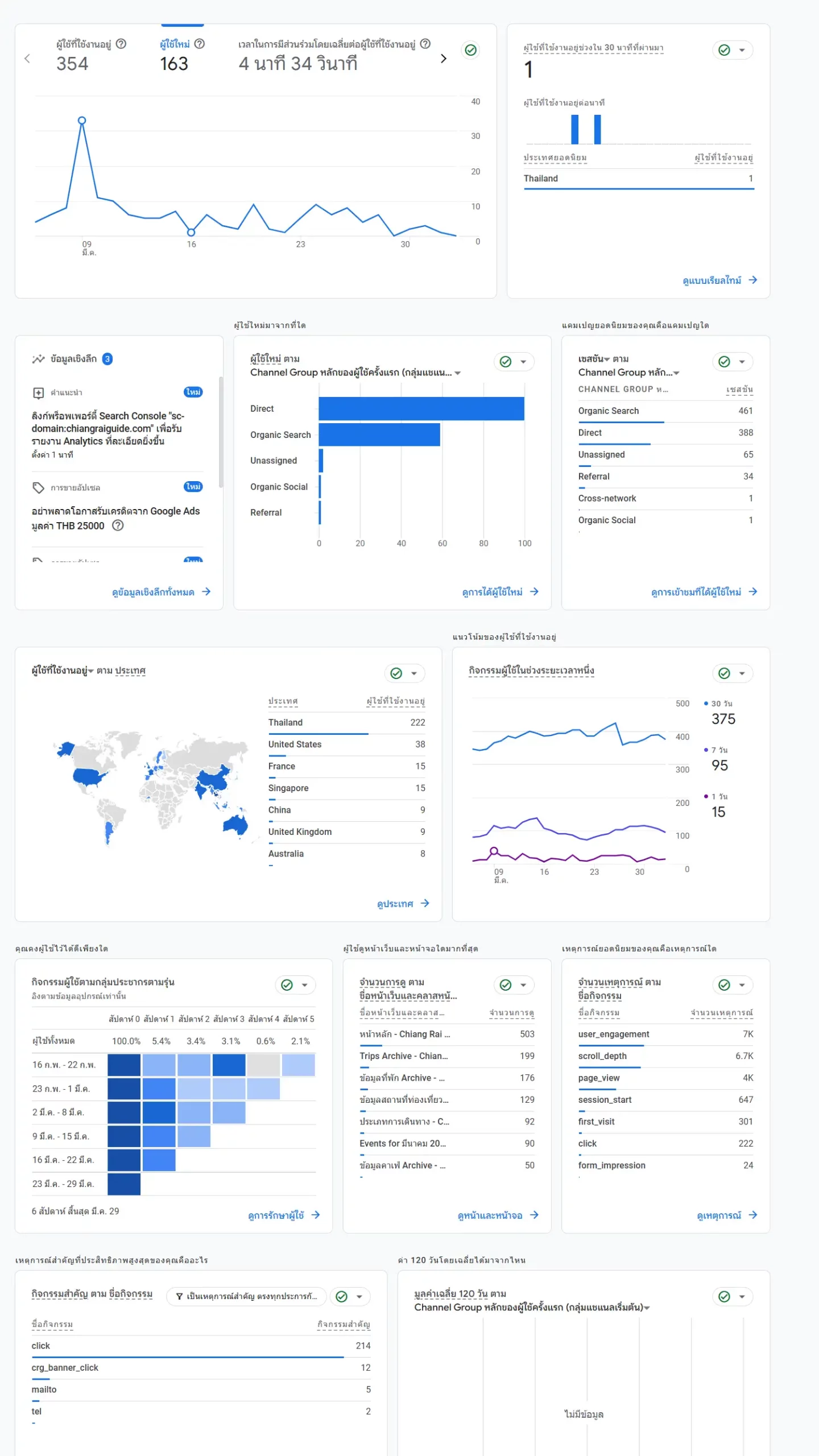This screenshot has height=1456, width=819.
Task: Click arrow next to view all insights link
Action: point(206,591)
